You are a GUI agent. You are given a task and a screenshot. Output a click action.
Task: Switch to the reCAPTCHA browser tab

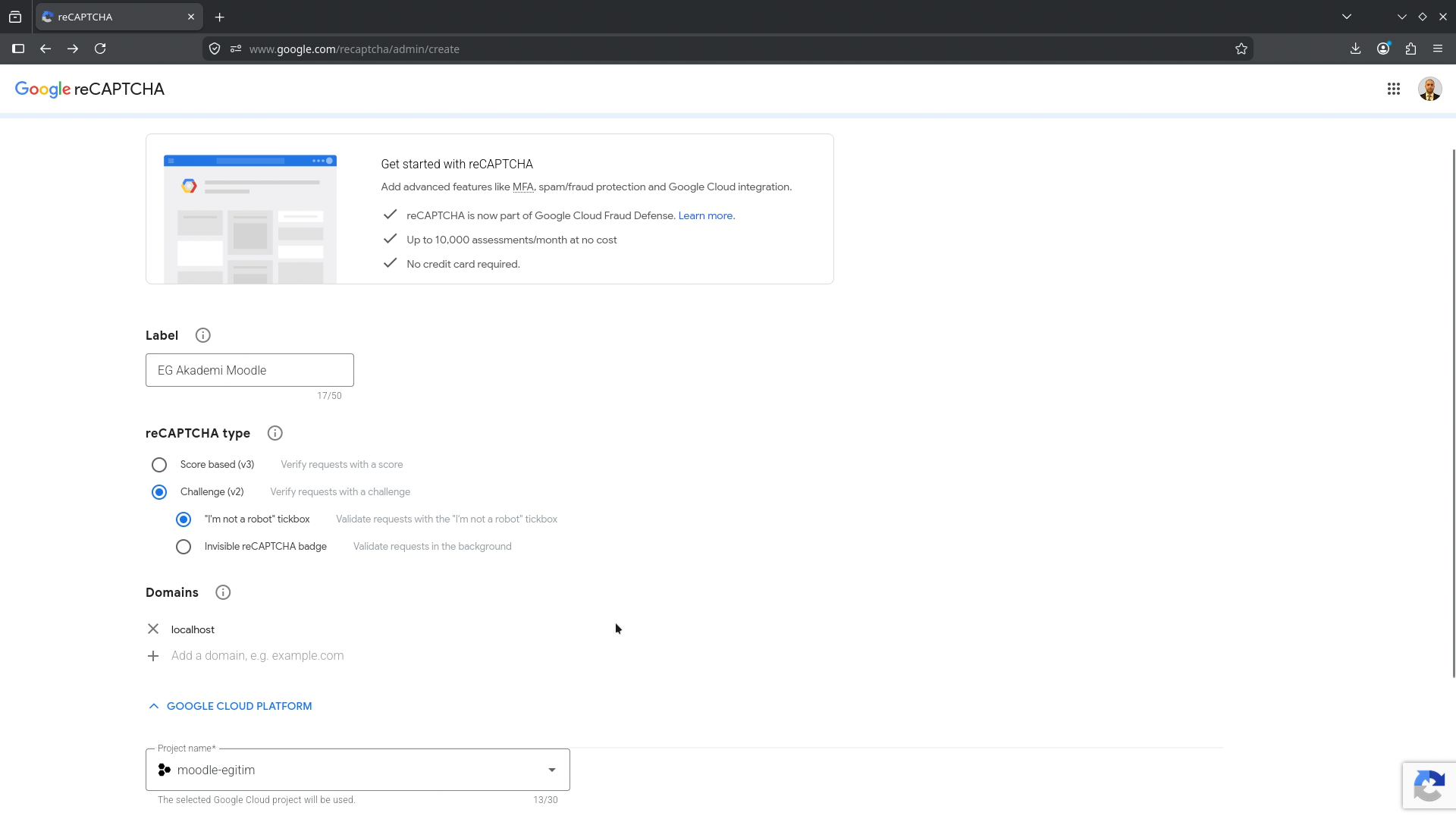(x=118, y=17)
